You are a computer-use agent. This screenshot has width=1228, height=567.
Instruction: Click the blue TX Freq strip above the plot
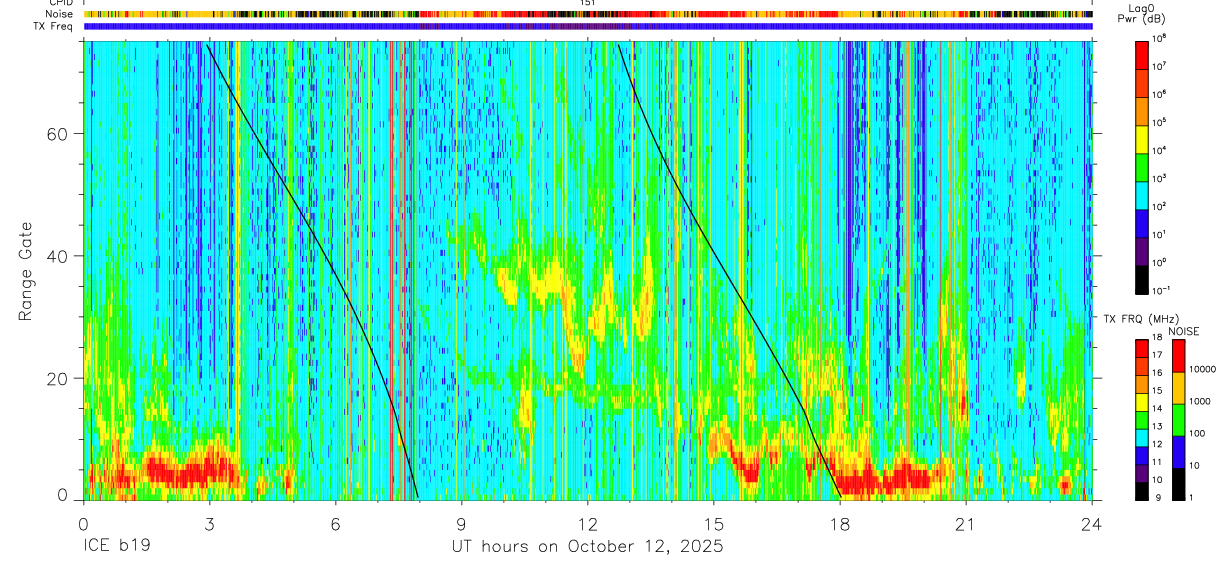[x=588, y=27]
